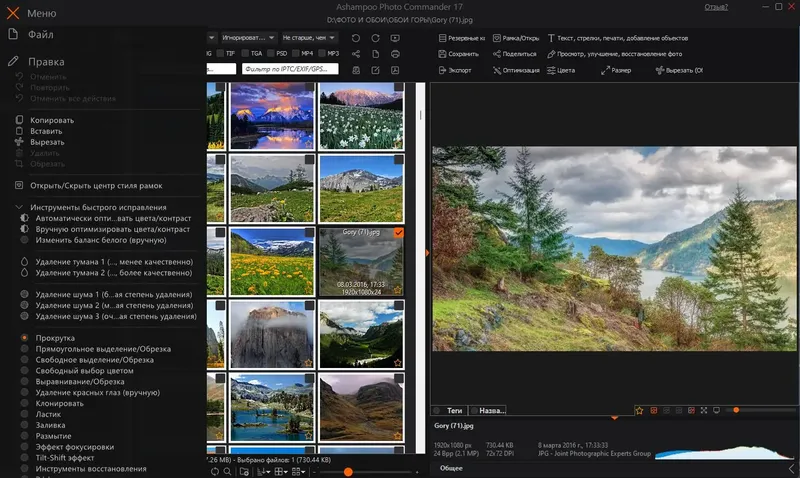Screen dimensions: 800x478
Task: Click the Отзыв? link in the title bar
Action: (x=716, y=7)
